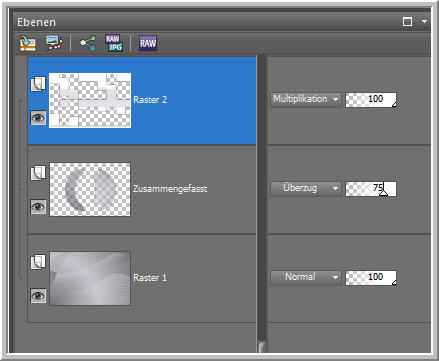The height and width of the screenshot is (361, 439).
Task: Click the monitor icon with the red dotted path
Action: [54, 43]
